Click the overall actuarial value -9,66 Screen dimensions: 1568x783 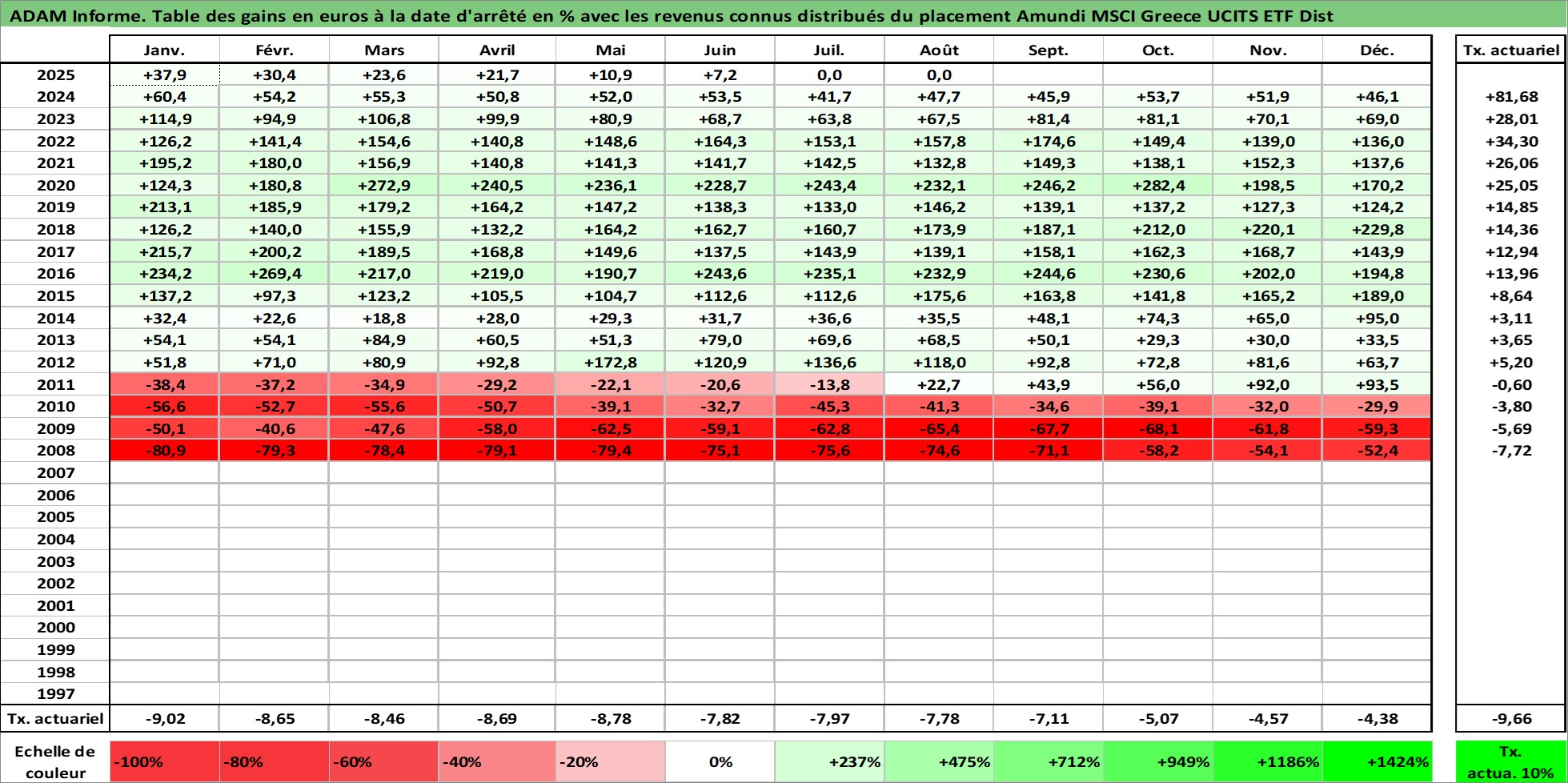coord(1511,718)
